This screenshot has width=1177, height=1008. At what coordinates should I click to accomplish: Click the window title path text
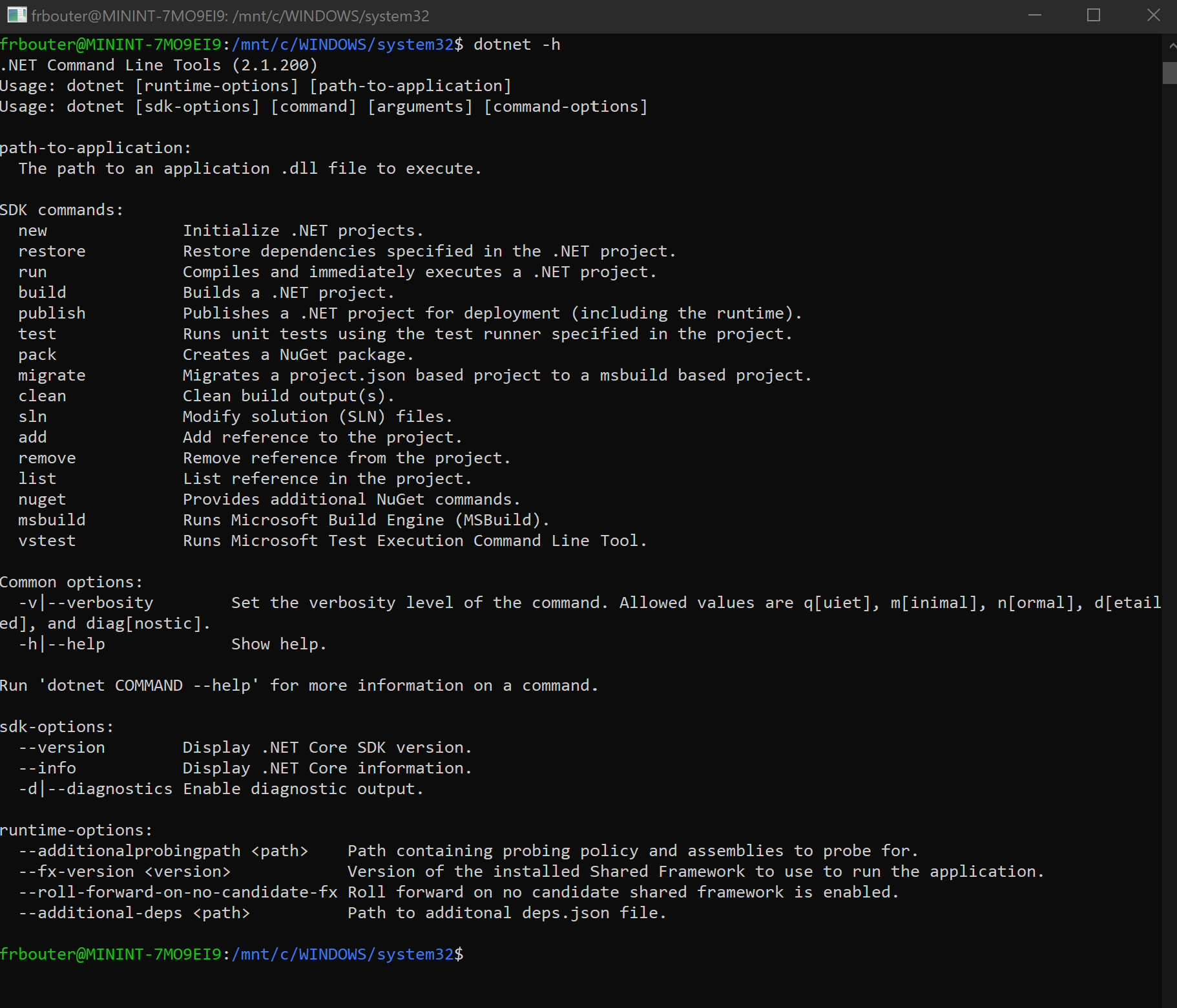[231, 16]
